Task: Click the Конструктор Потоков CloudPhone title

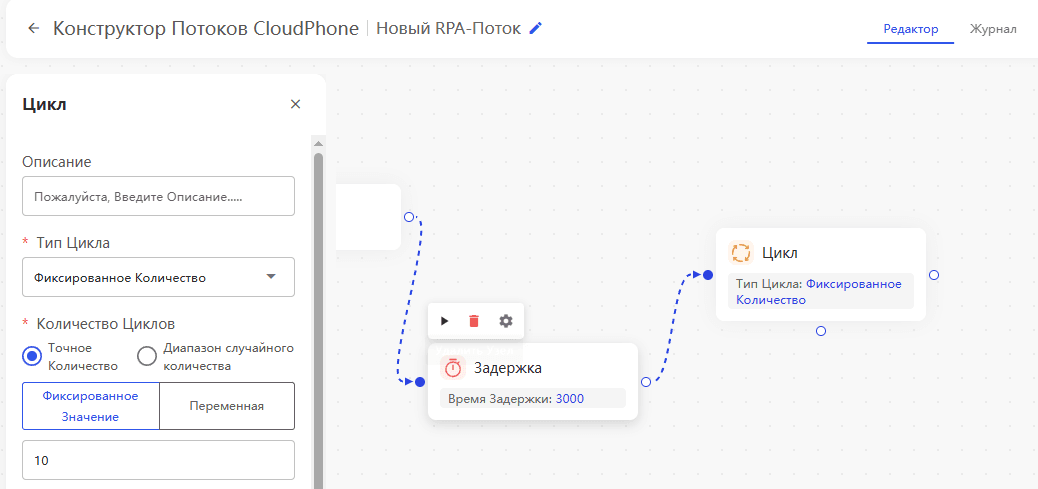Action: [206, 28]
